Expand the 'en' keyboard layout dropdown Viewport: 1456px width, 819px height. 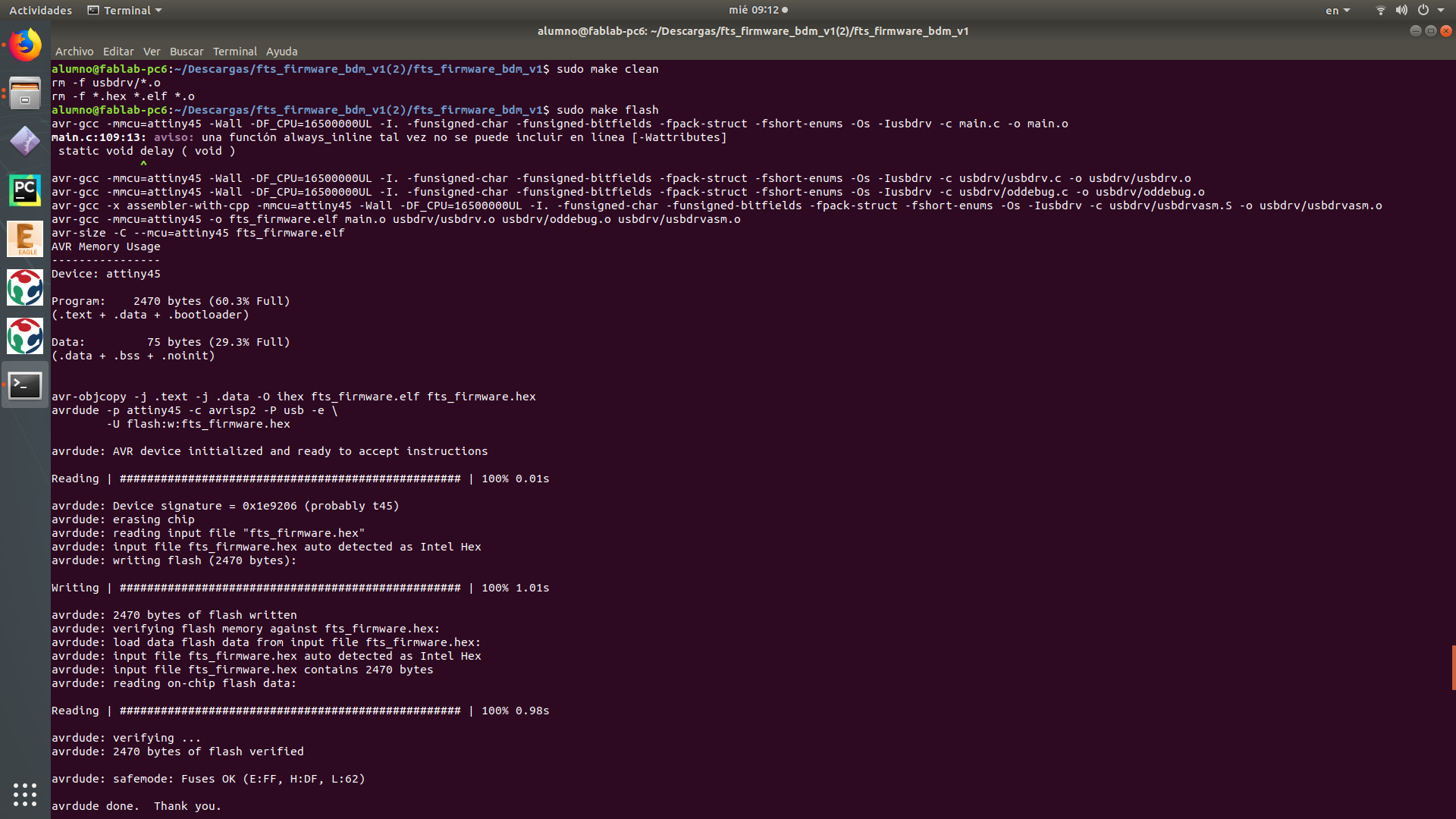point(1338,11)
